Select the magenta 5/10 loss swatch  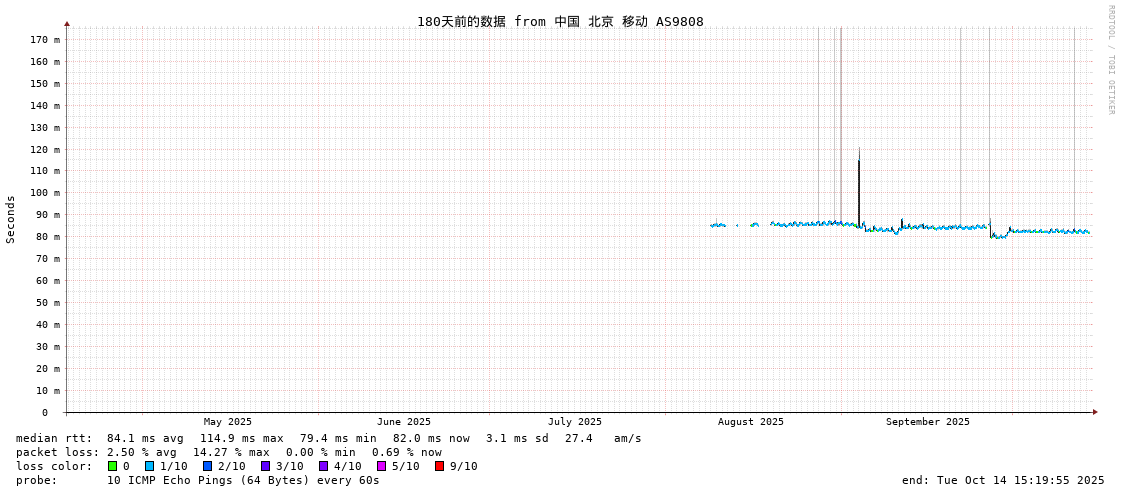[381, 466]
